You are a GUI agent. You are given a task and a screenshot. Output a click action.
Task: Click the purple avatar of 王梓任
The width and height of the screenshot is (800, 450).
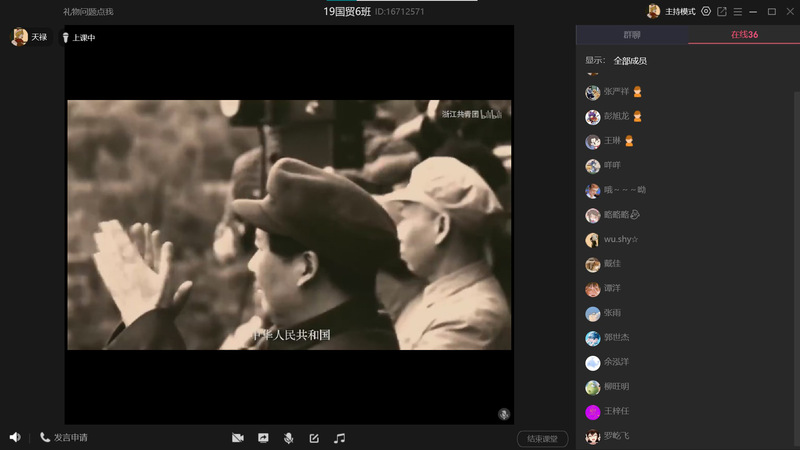(592, 412)
